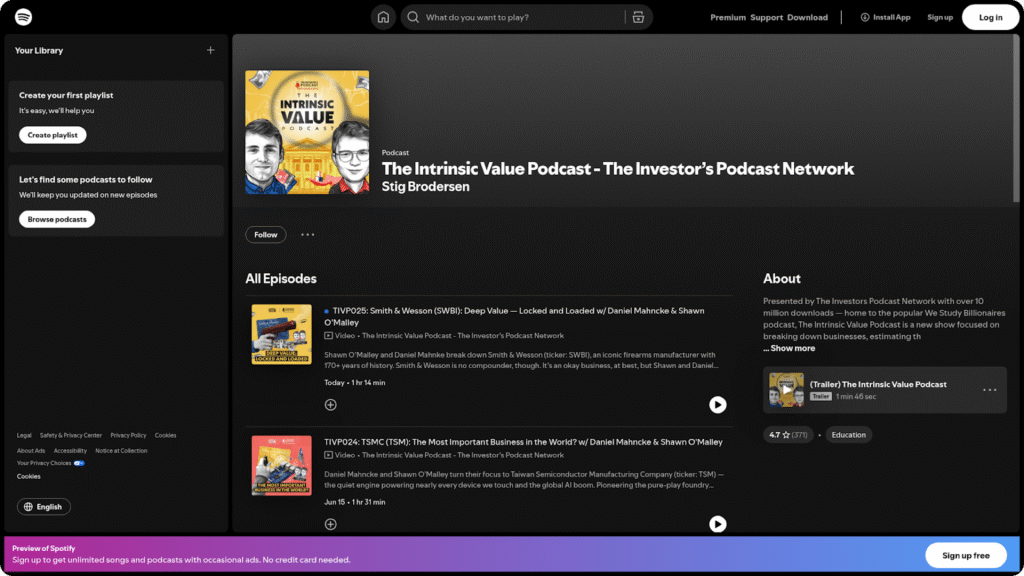Play the TIVP025 Smith & Wesson episode

(x=718, y=405)
